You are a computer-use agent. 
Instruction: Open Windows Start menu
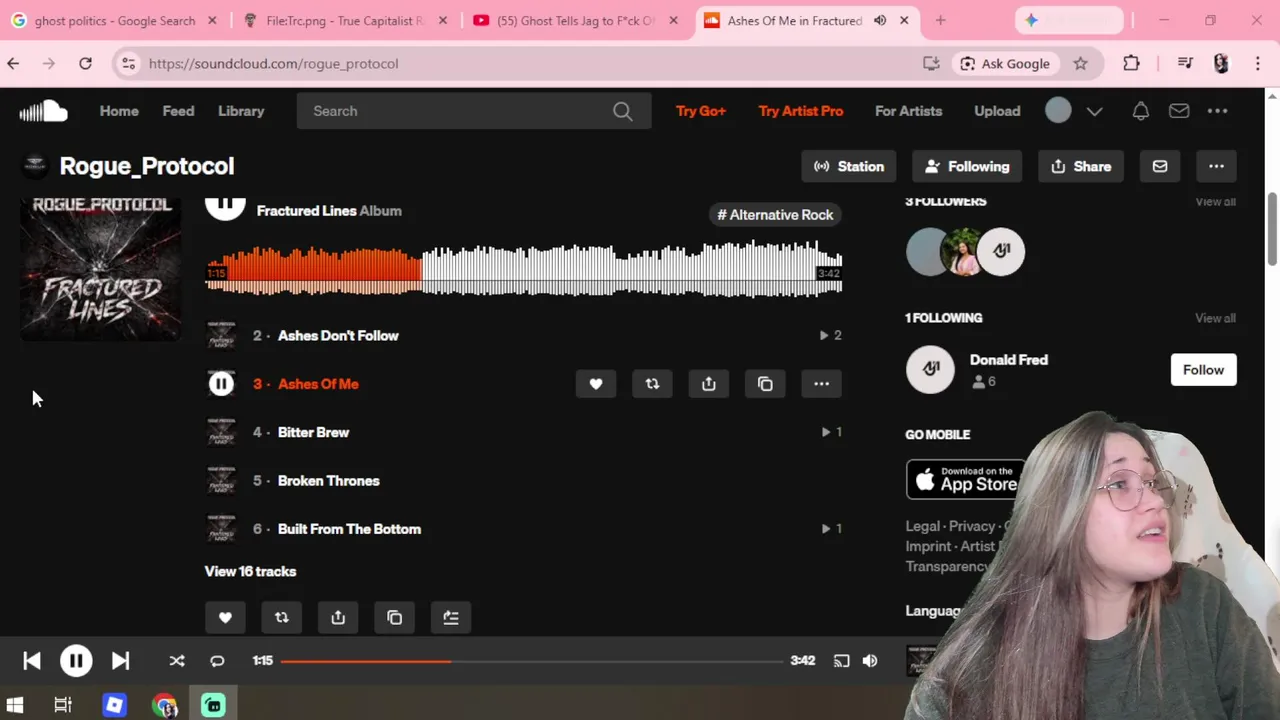tap(15, 705)
